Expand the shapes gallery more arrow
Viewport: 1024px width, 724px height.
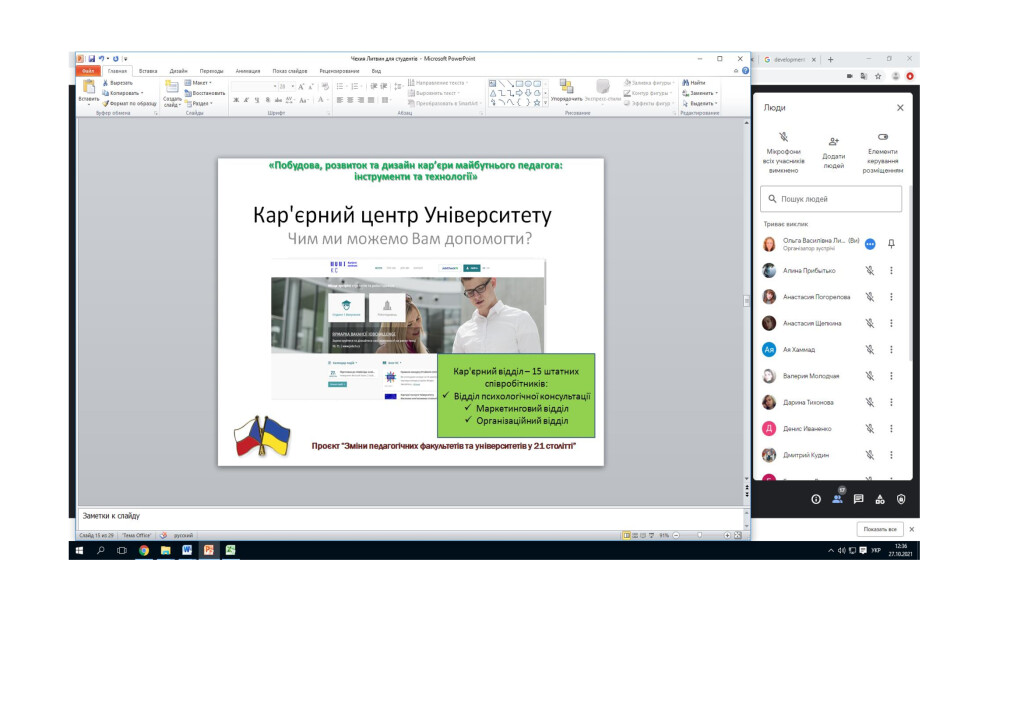(545, 103)
